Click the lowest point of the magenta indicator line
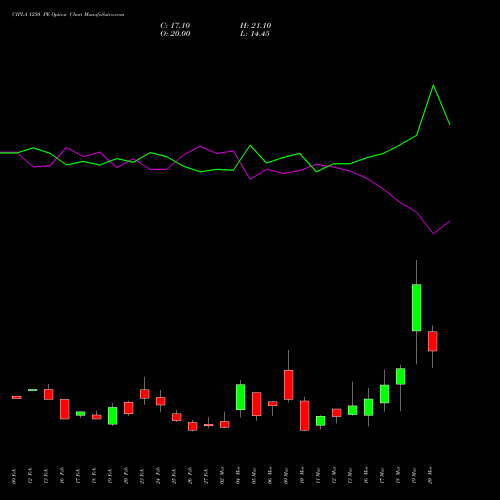Image resolution: width=500 pixels, height=500 pixels. pos(433,234)
